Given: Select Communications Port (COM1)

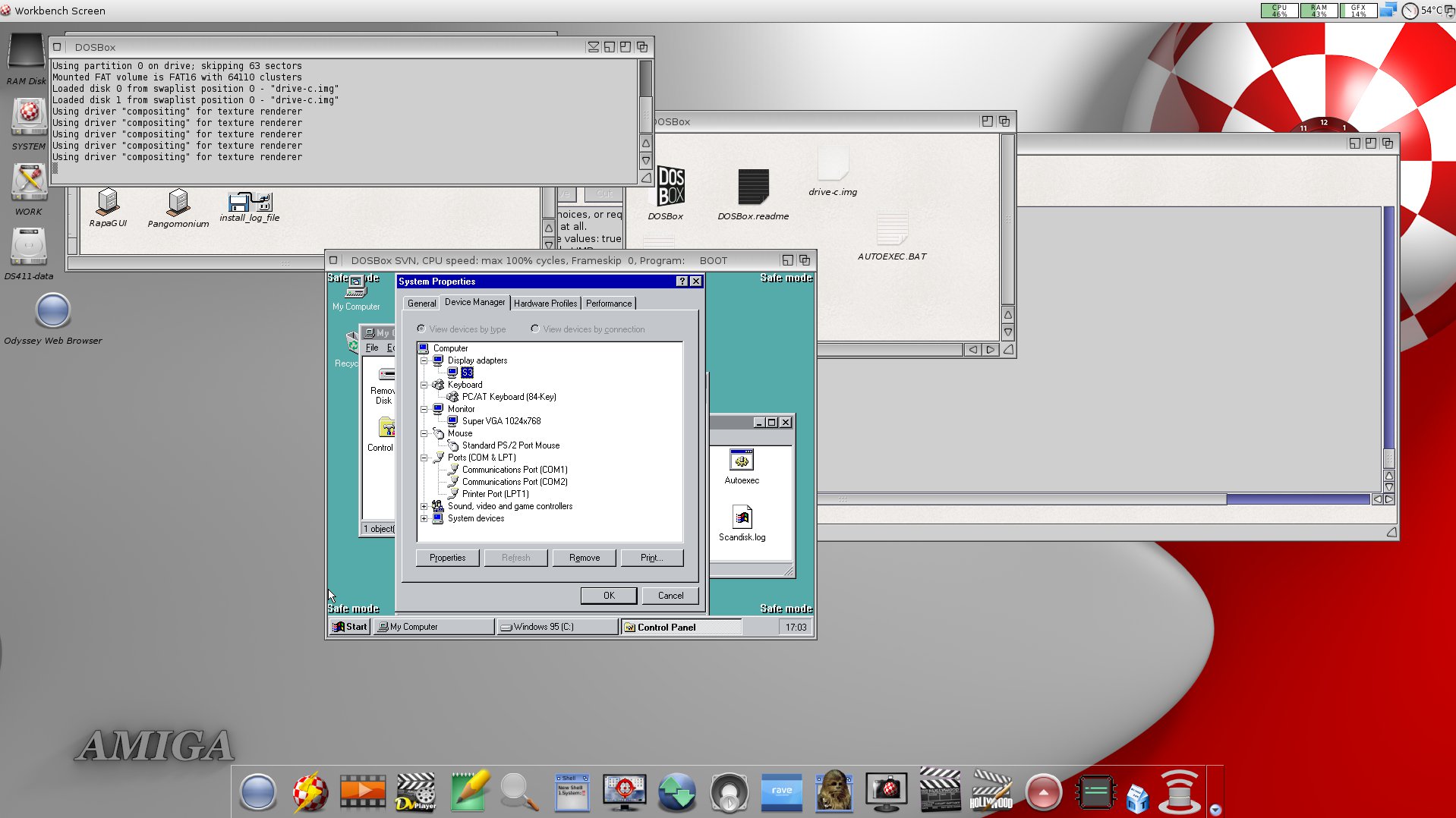Looking at the screenshot, I should click(515, 470).
